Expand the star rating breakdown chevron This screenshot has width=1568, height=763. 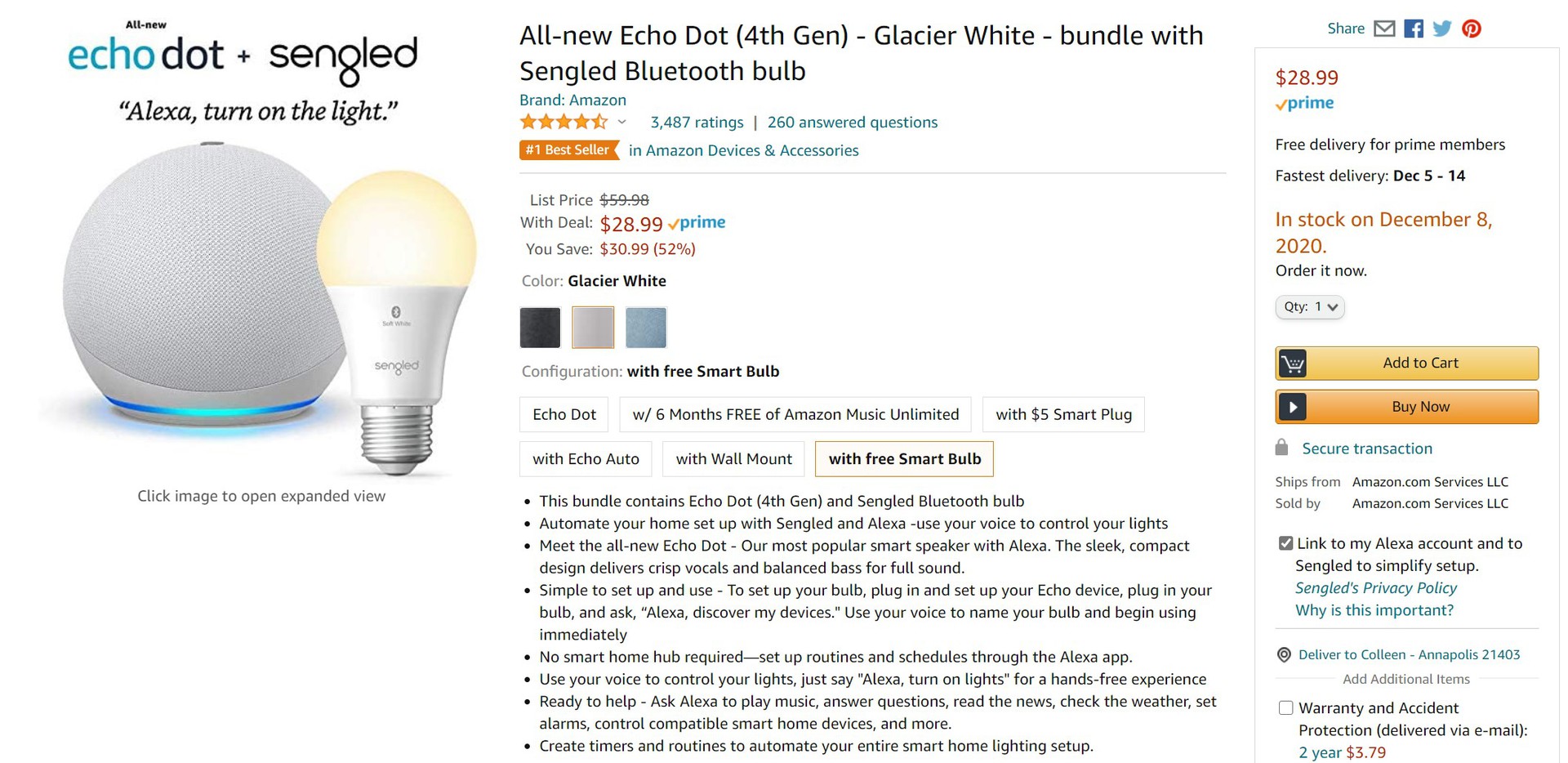point(622,123)
